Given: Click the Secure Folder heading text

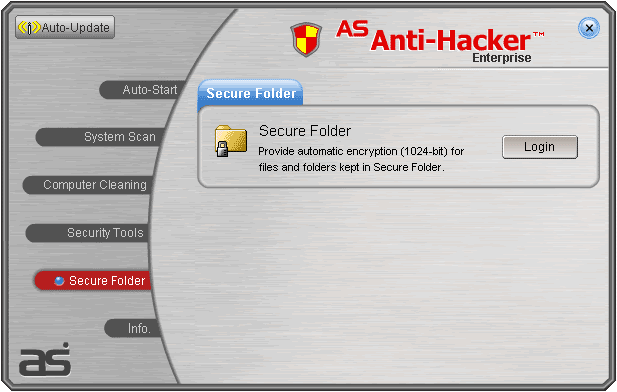Looking at the screenshot, I should coord(305,131).
